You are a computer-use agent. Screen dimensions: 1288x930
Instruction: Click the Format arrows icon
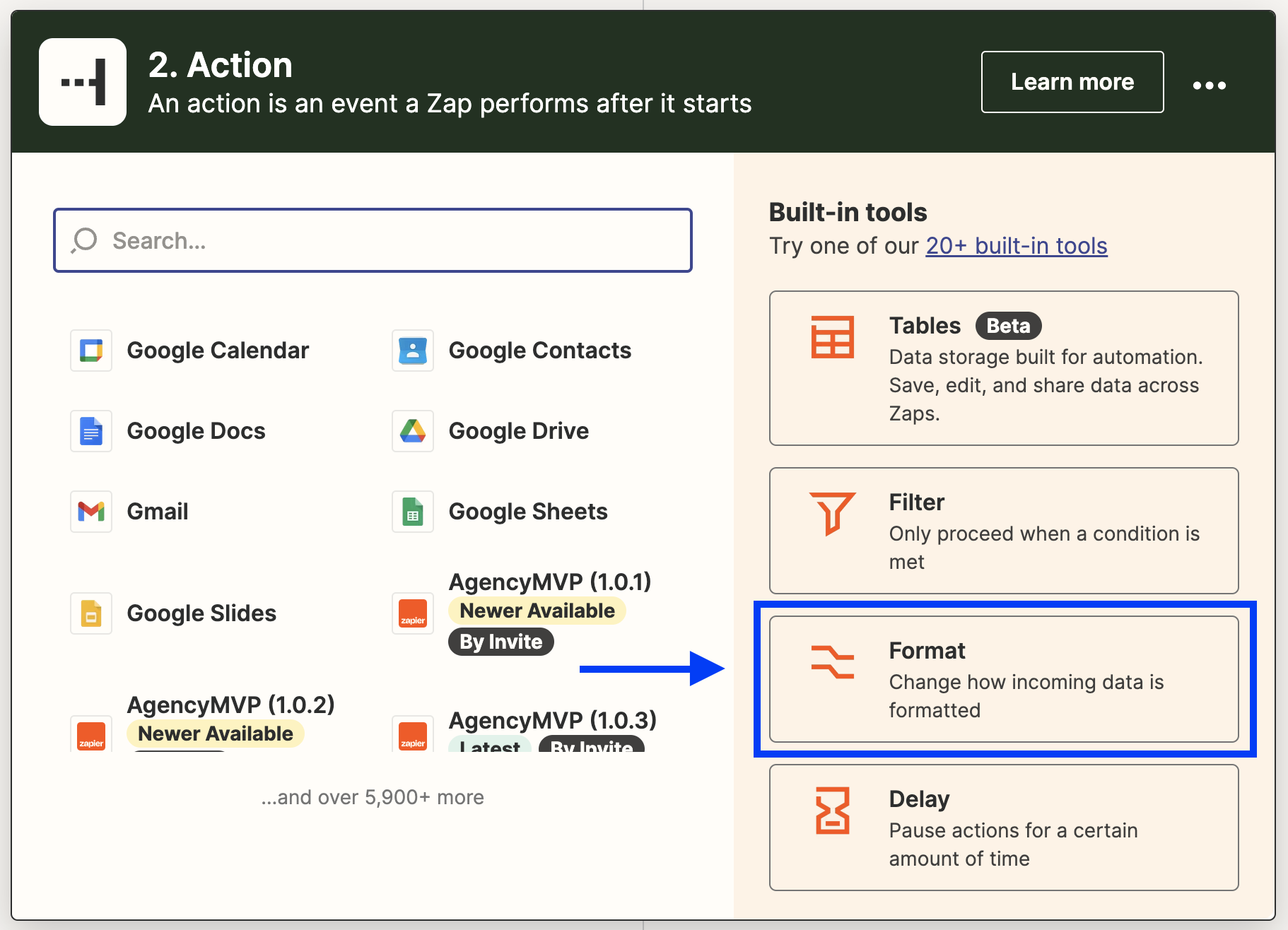pos(832,662)
